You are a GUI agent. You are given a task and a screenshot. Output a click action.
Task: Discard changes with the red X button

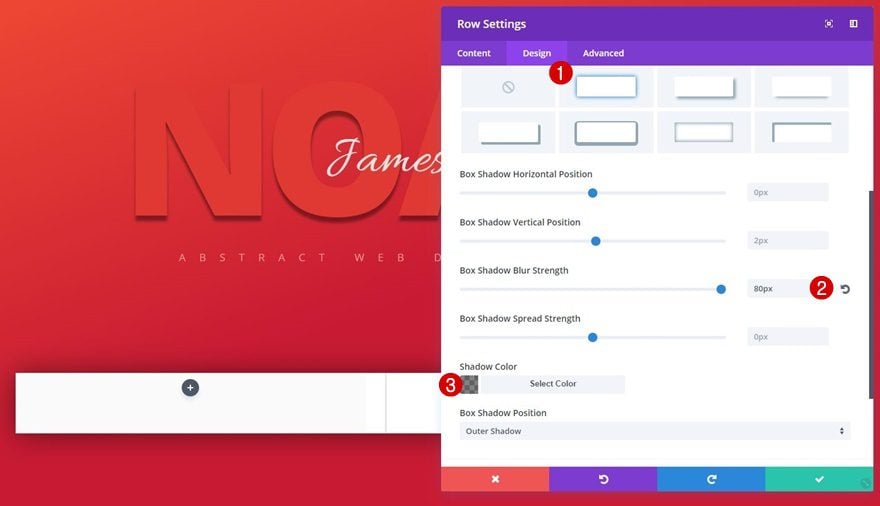coord(494,479)
